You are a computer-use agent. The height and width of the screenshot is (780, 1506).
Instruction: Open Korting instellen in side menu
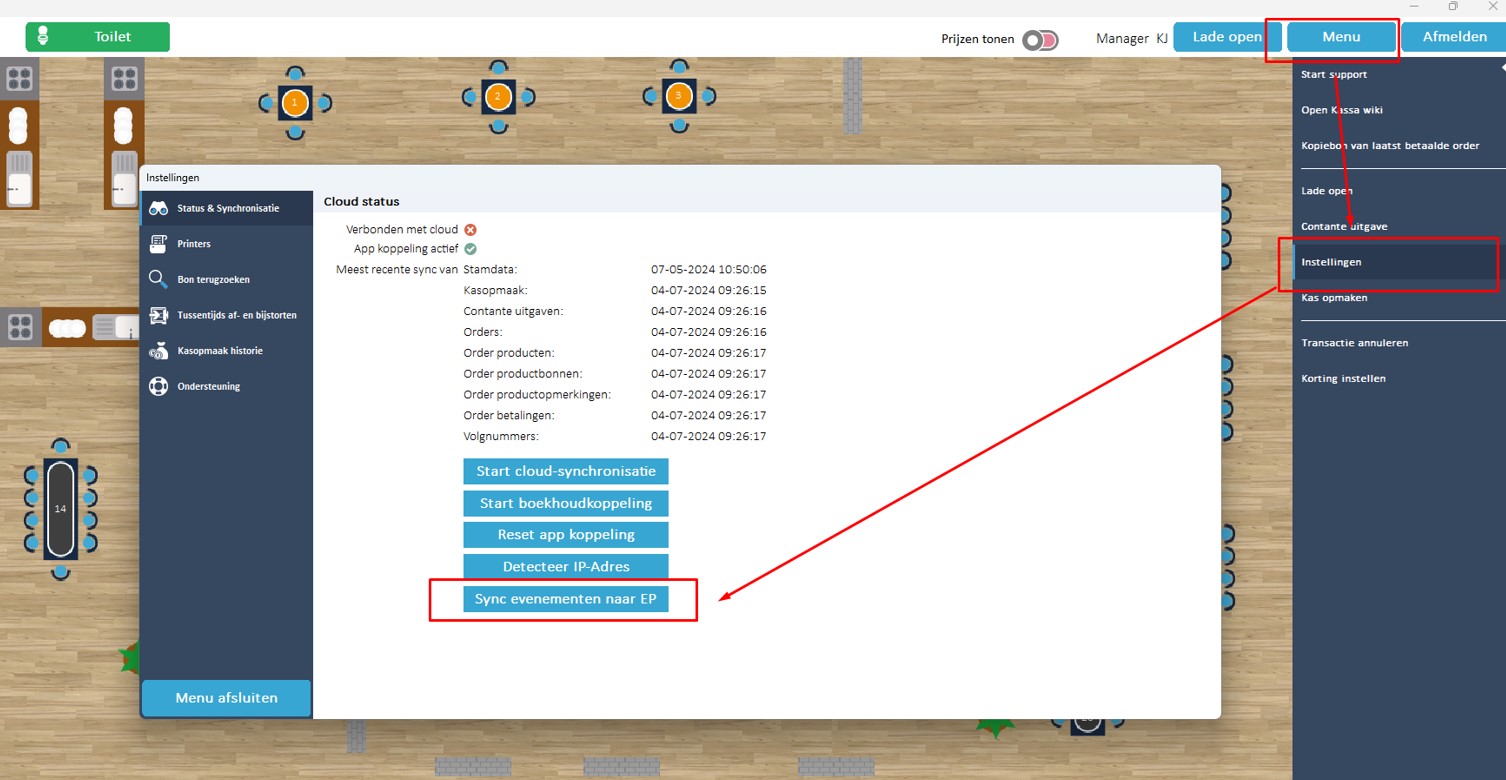[1343, 378]
